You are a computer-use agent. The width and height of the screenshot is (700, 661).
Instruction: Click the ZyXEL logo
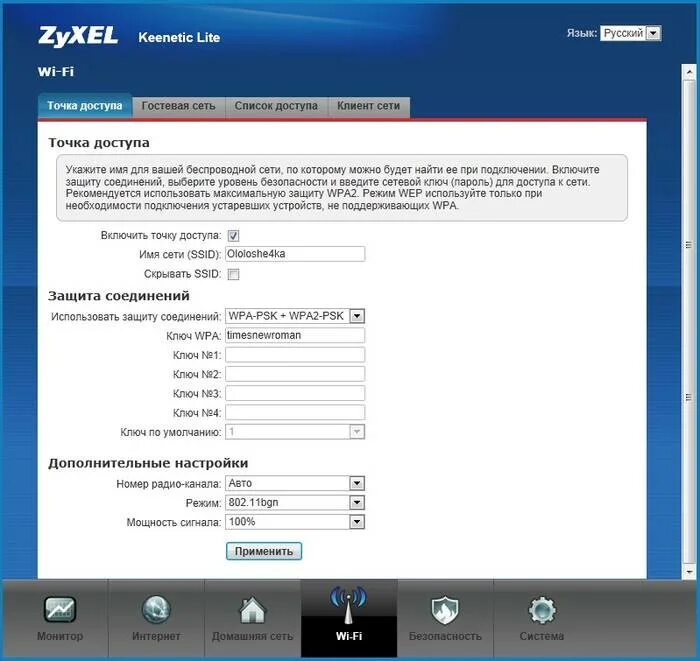pyautogui.click(x=78, y=36)
